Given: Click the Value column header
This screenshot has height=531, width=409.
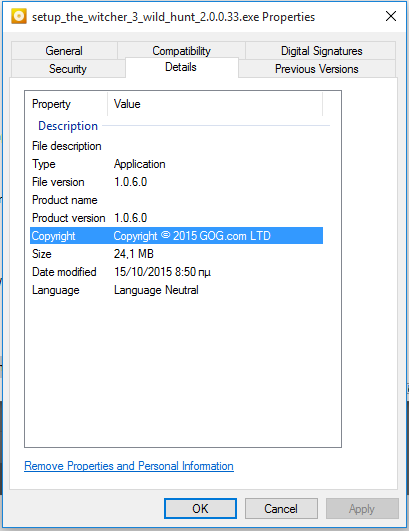Looking at the screenshot, I should 215,104.
